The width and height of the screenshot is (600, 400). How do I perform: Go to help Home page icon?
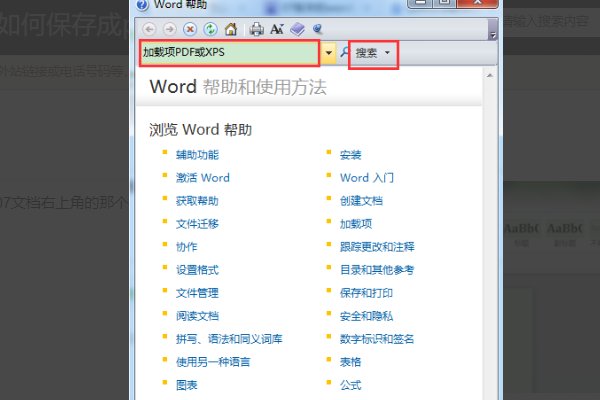(x=231, y=29)
